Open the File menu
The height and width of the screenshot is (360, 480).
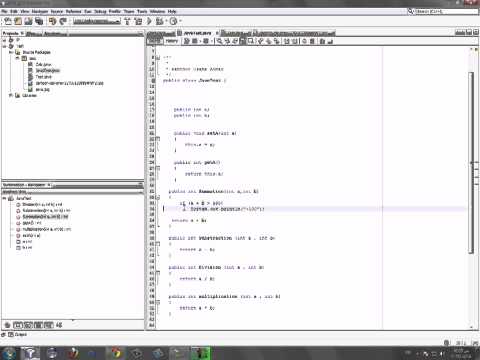coord(4,11)
